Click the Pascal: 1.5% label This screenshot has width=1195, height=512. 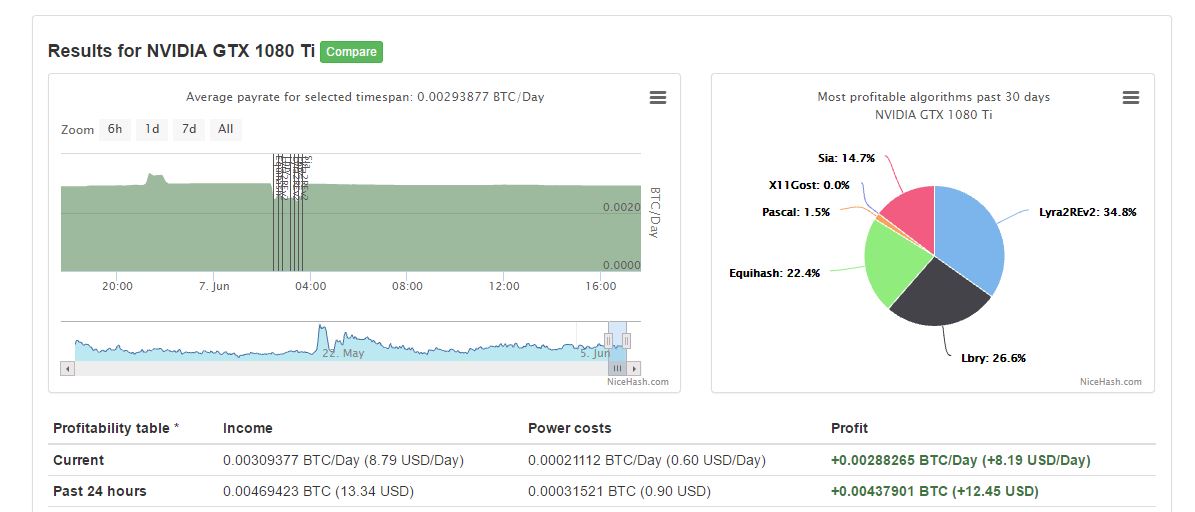pos(796,213)
